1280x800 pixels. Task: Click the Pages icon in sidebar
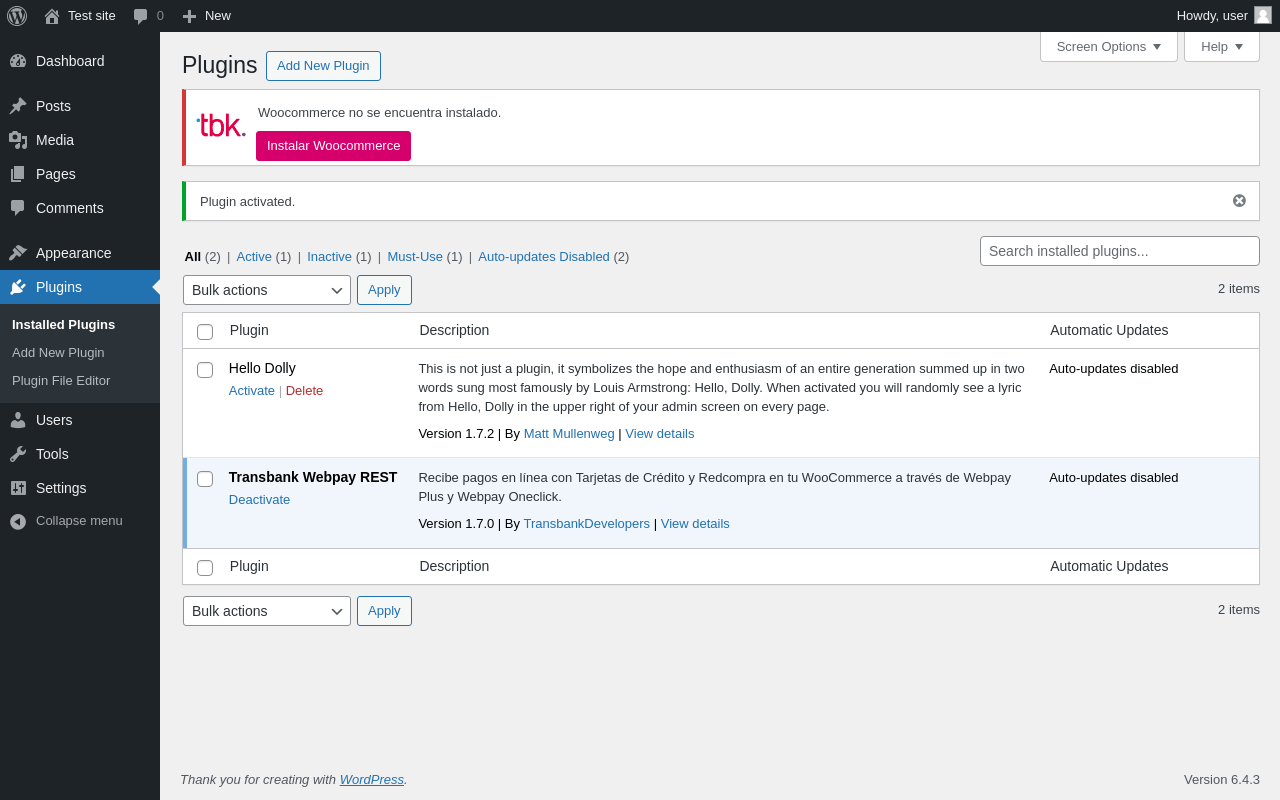point(18,174)
